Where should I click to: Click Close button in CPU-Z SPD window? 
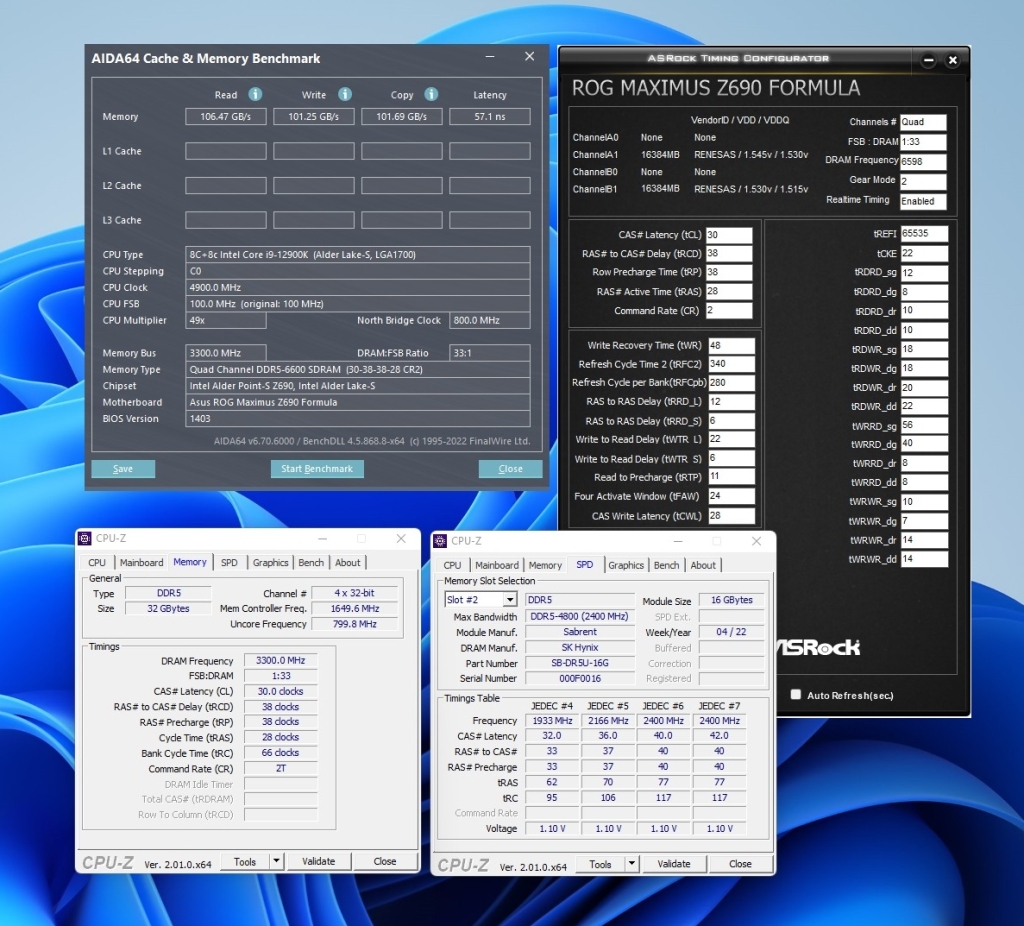740,864
